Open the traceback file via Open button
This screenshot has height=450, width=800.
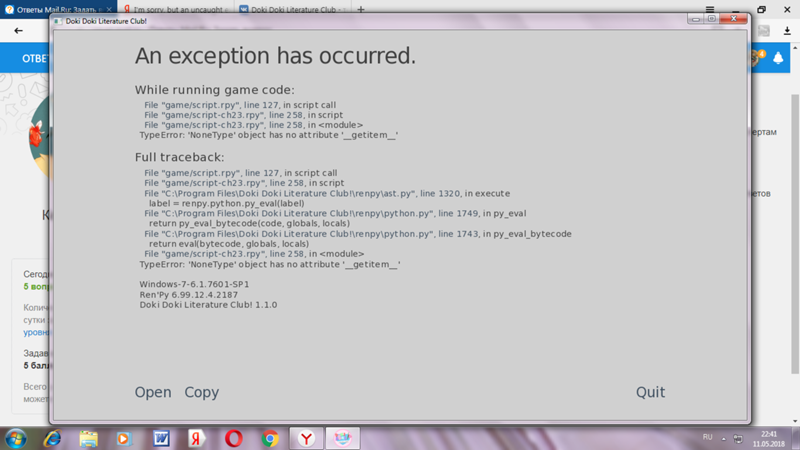point(153,392)
